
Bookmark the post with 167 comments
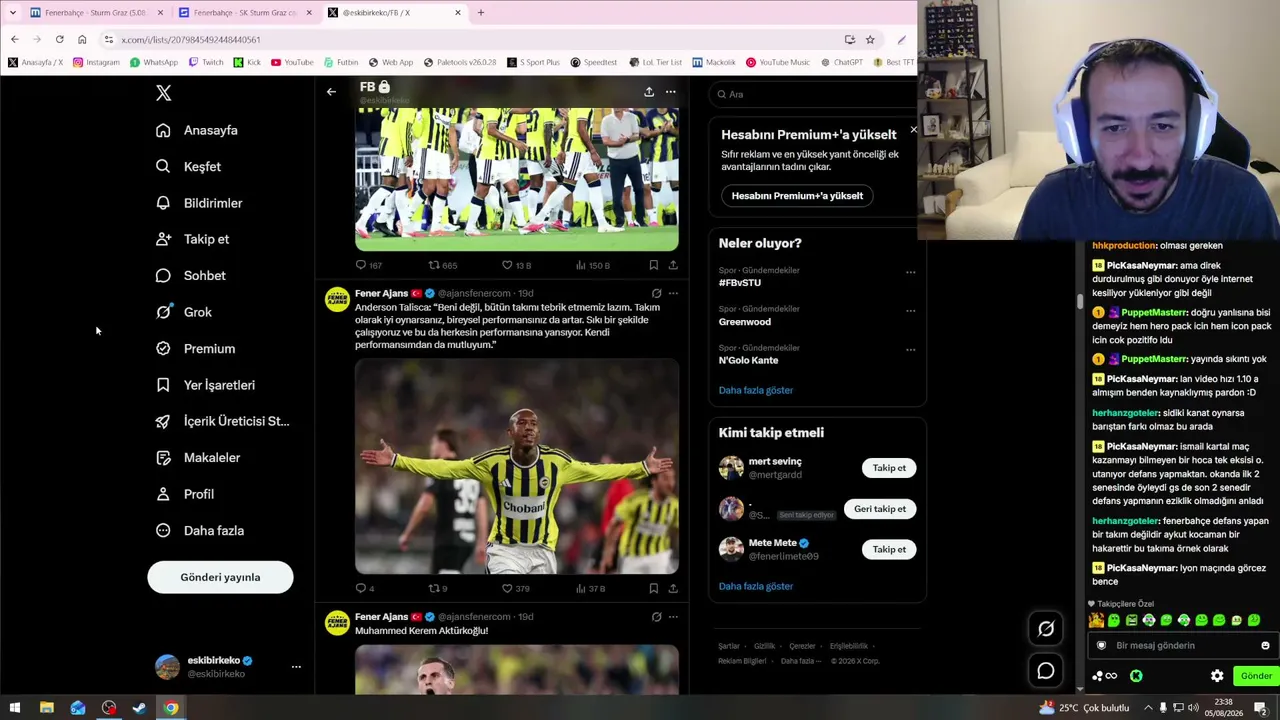point(653,265)
